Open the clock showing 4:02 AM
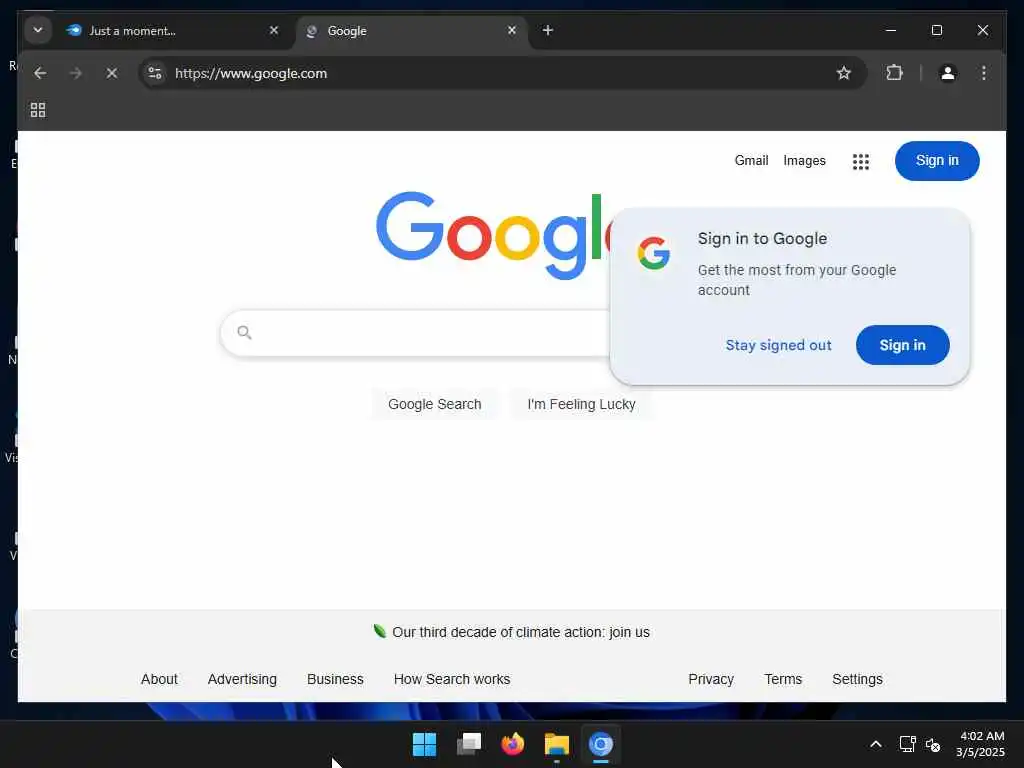The width and height of the screenshot is (1024, 768). (x=981, y=744)
